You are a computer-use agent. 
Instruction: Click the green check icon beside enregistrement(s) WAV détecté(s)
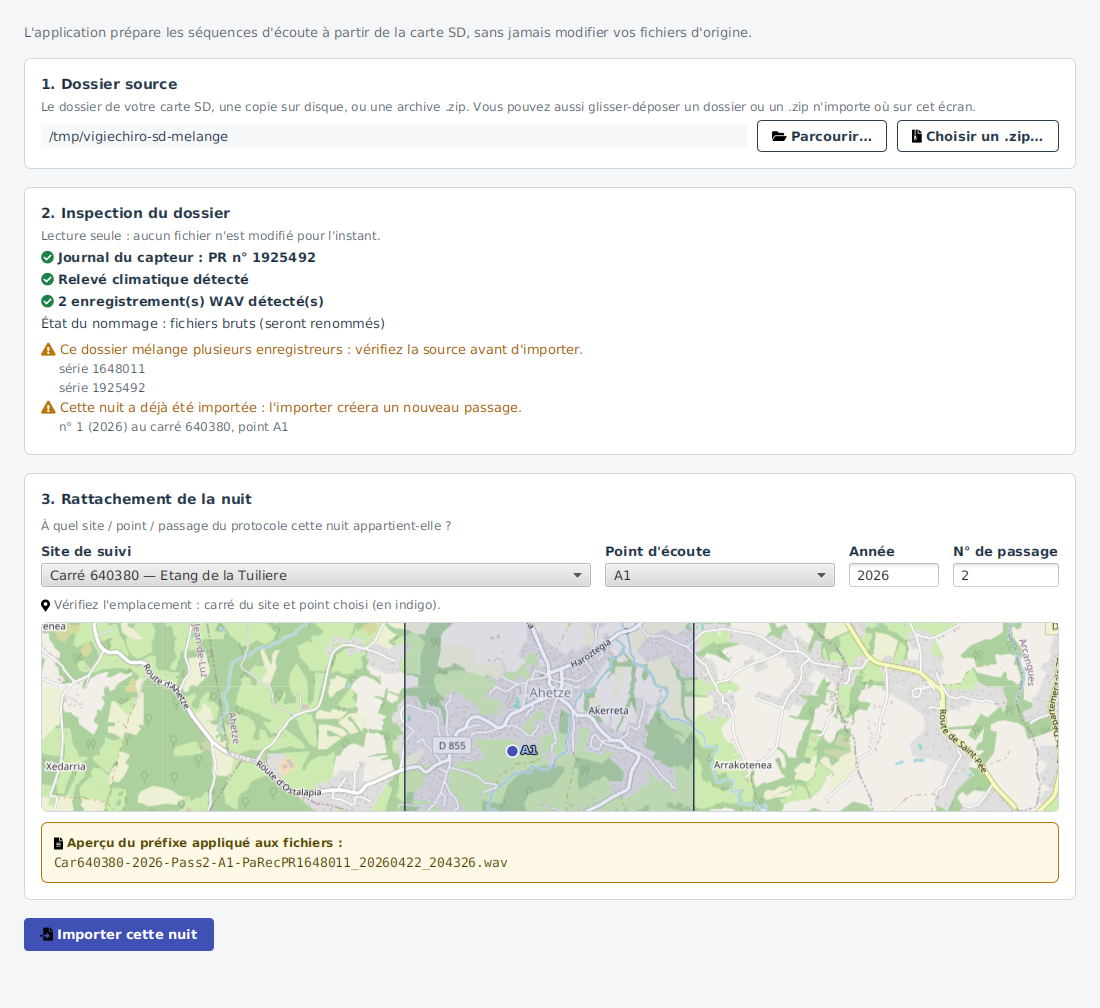point(48,301)
